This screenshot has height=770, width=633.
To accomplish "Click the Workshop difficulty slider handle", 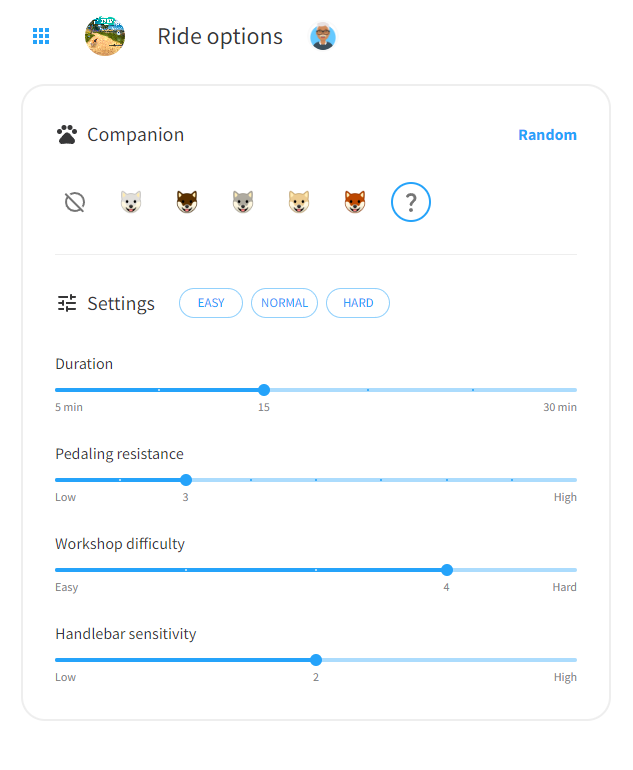I will (x=447, y=570).
